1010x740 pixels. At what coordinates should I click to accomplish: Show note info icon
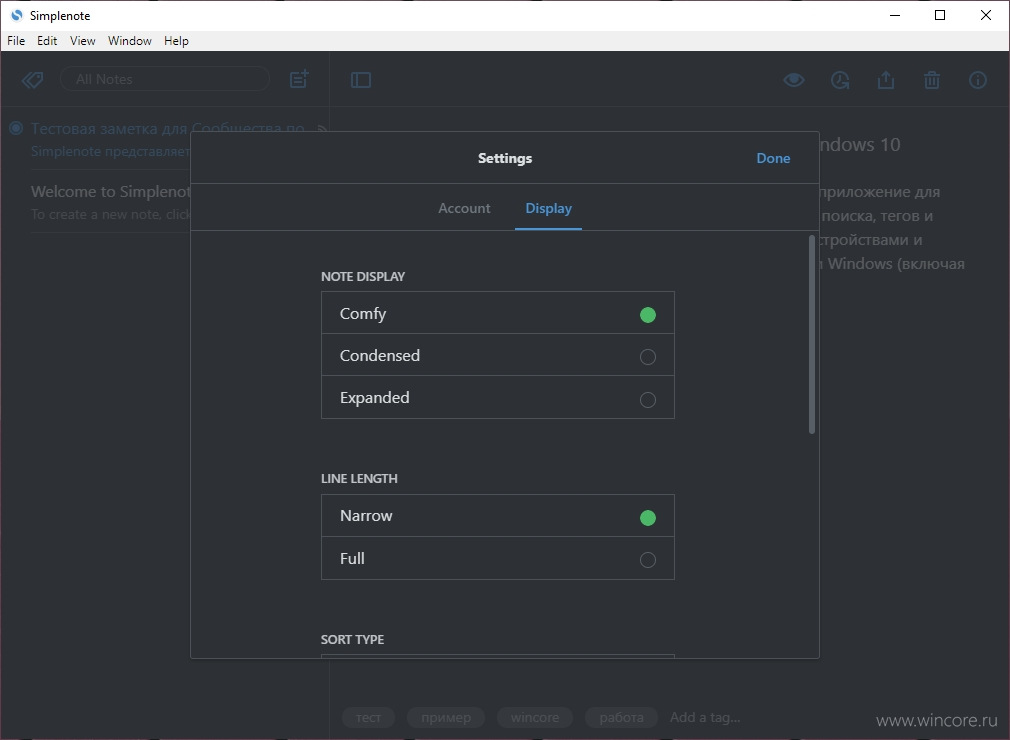pos(978,80)
